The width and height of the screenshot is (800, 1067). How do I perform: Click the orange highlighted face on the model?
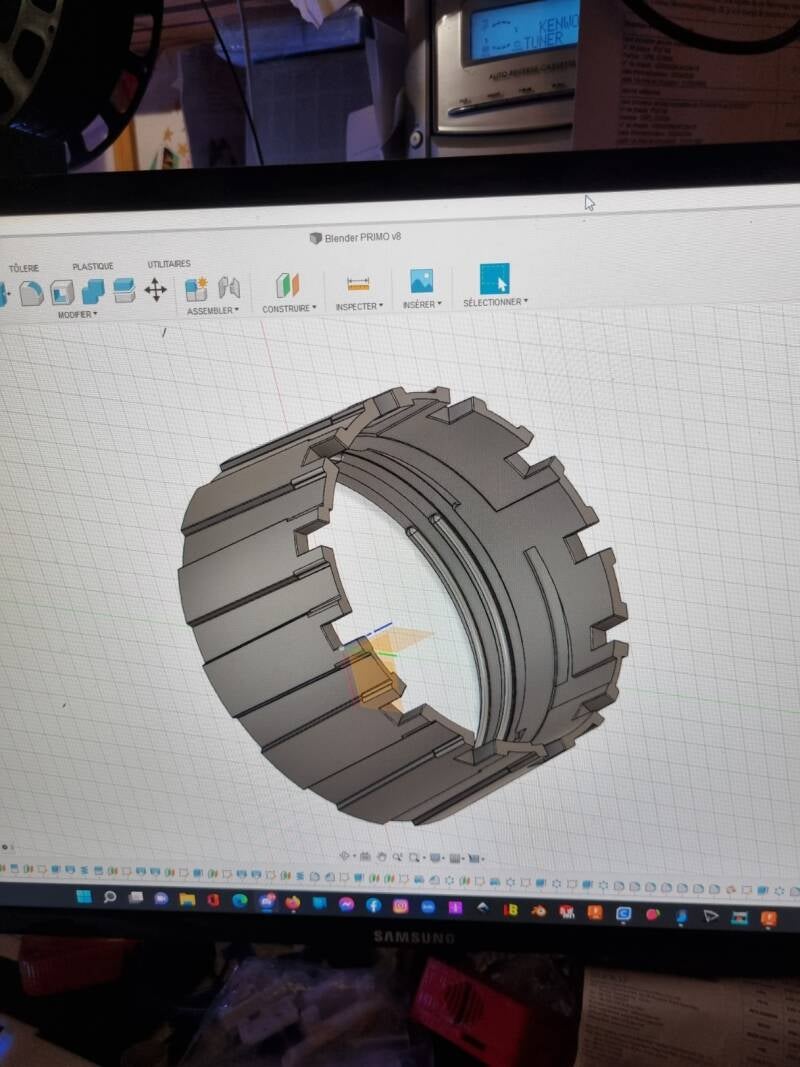(x=371, y=676)
